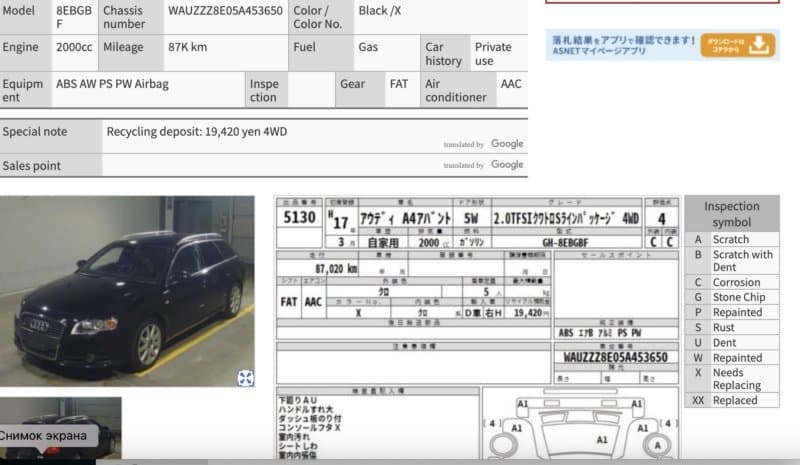Select the Recycling deposit special note text
The width and height of the screenshot is (800, 465).
coord(196,132)
